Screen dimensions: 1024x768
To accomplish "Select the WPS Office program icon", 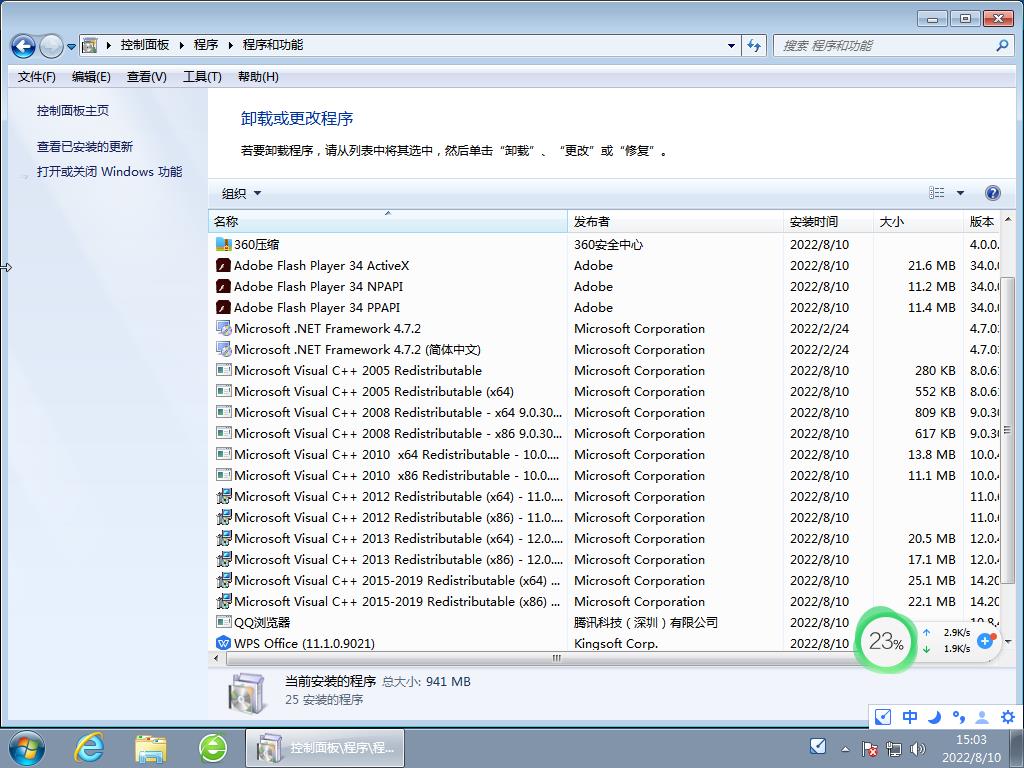I will [x=223, y=643].
